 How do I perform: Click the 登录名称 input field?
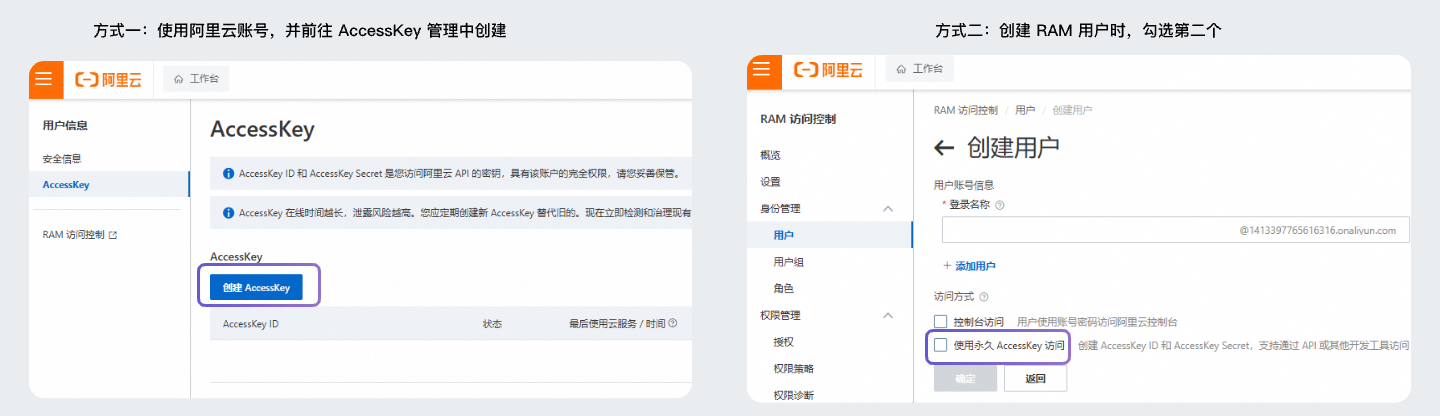tap(1090, 230)
